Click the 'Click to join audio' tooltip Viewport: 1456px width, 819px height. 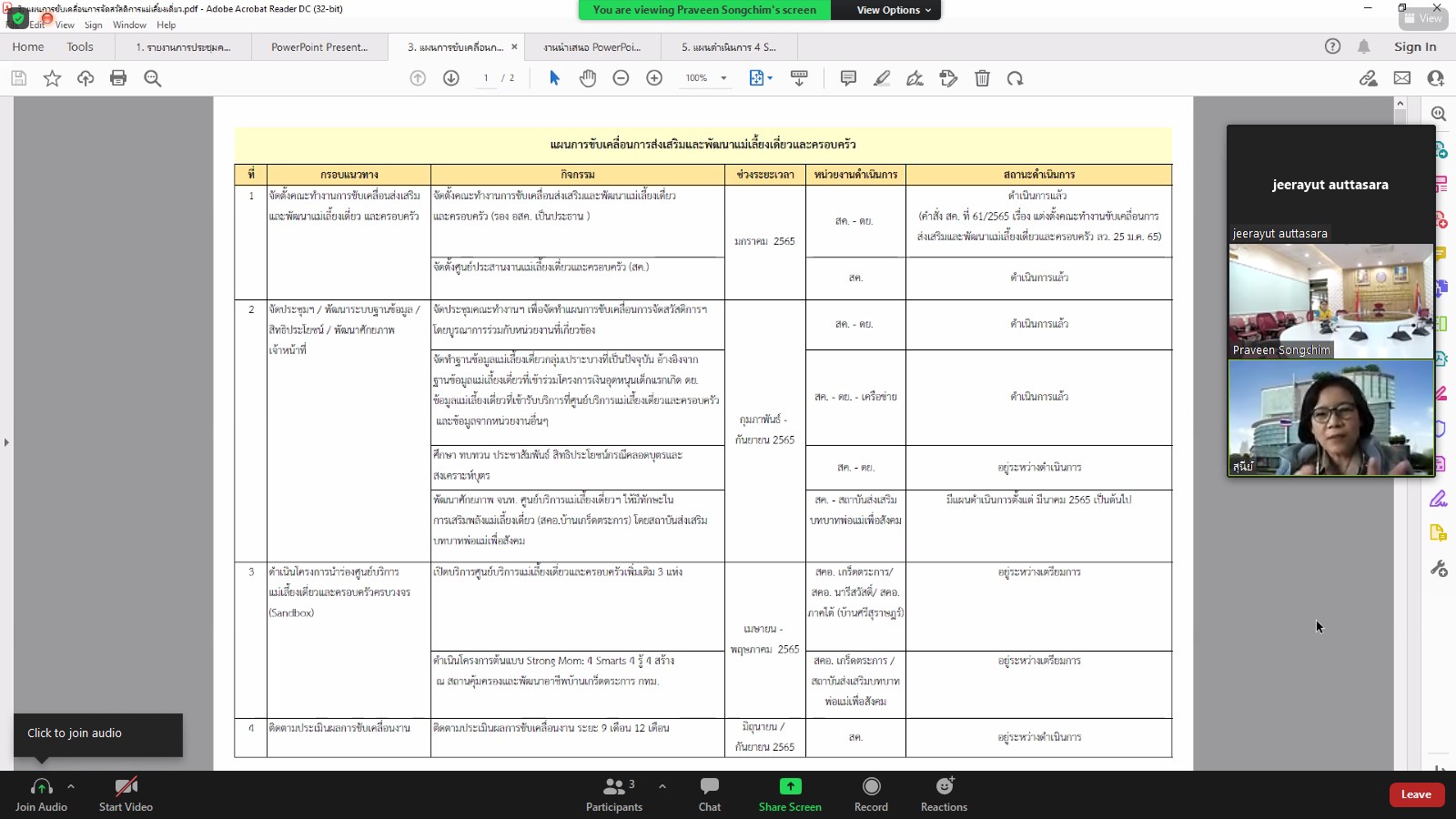point(98,733)
